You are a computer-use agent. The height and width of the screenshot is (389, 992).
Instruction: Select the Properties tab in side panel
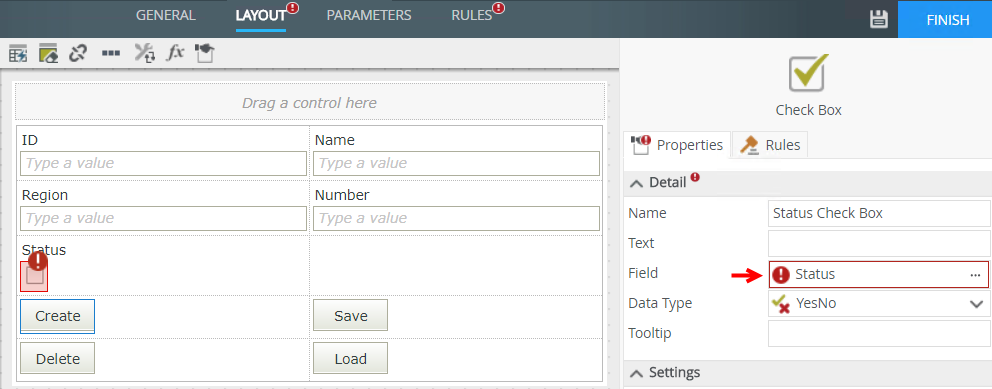tap(677, 145)
